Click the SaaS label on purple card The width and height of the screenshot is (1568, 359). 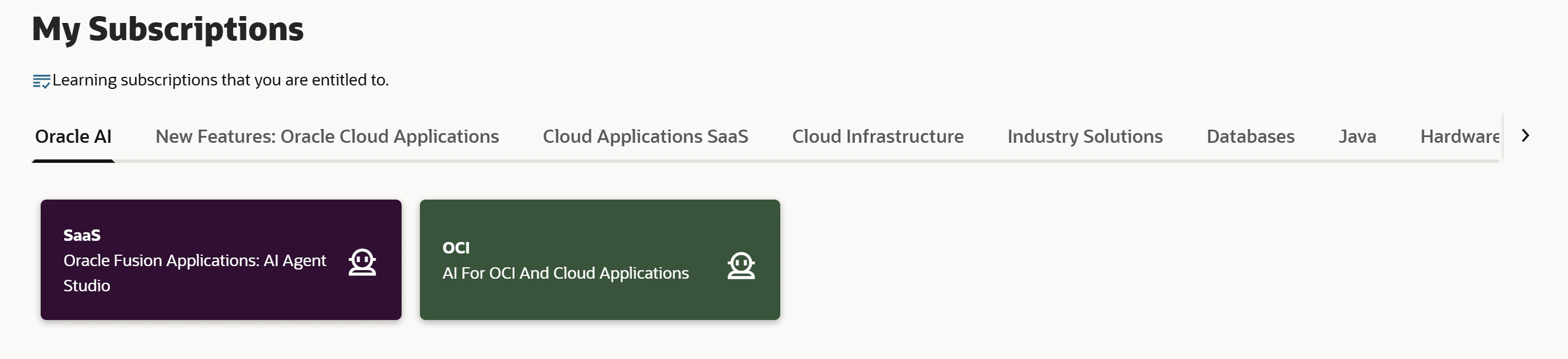click(81, 235)
